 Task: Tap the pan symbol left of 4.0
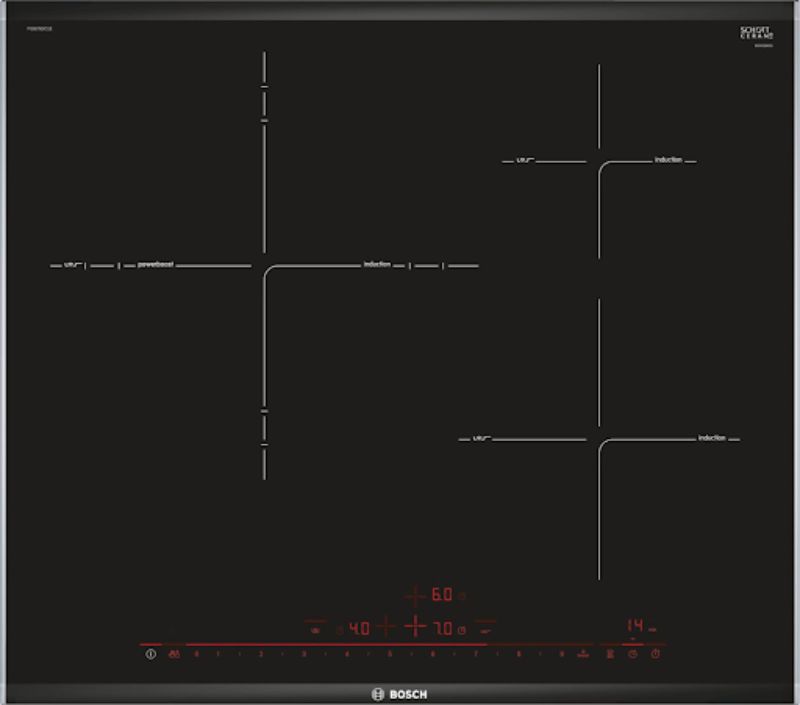coord(315,629)
